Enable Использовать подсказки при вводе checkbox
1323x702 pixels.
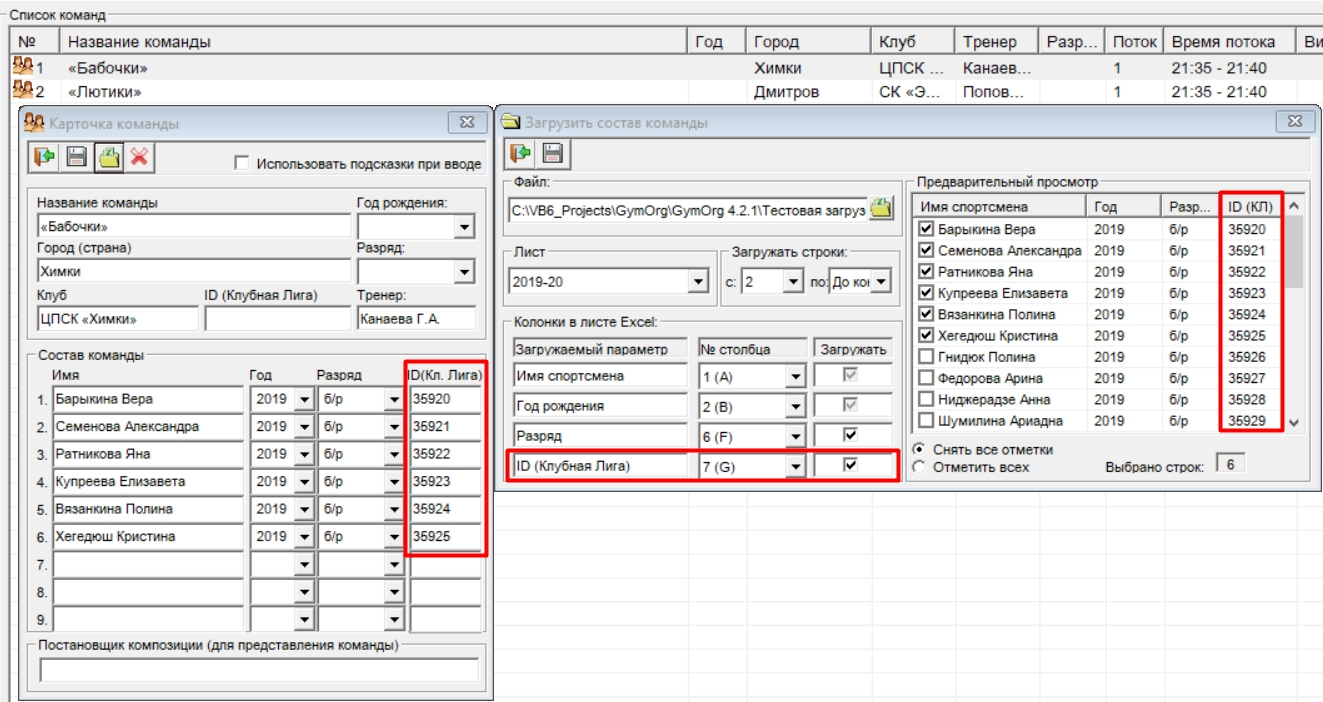[241, 163]
